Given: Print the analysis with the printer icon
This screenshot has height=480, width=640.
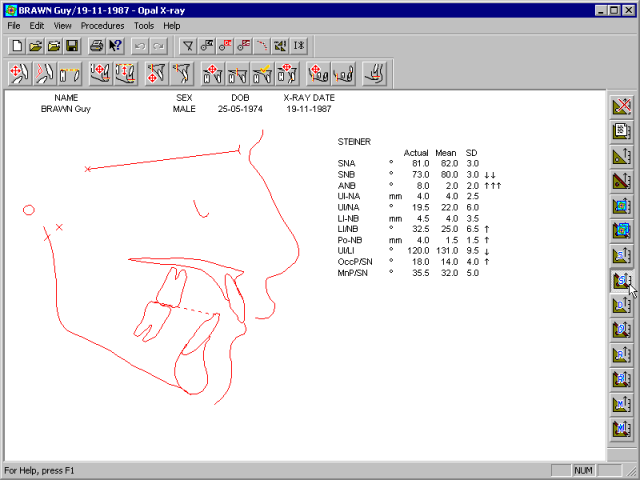Looking at the screenshot, I should tap(96, 46).
